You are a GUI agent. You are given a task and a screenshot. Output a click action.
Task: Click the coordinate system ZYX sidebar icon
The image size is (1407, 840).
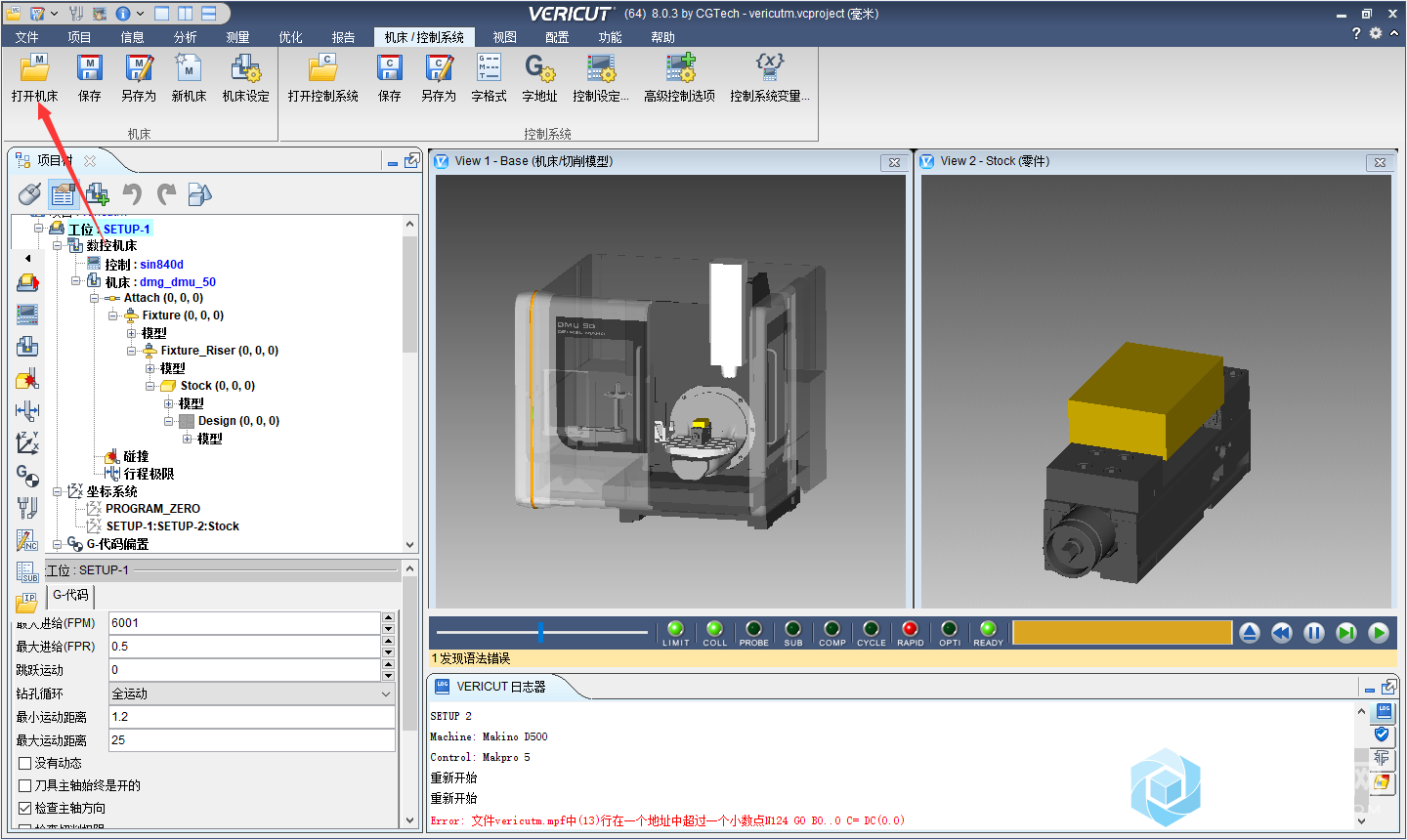pyautogui.click(x=27, y=442)
